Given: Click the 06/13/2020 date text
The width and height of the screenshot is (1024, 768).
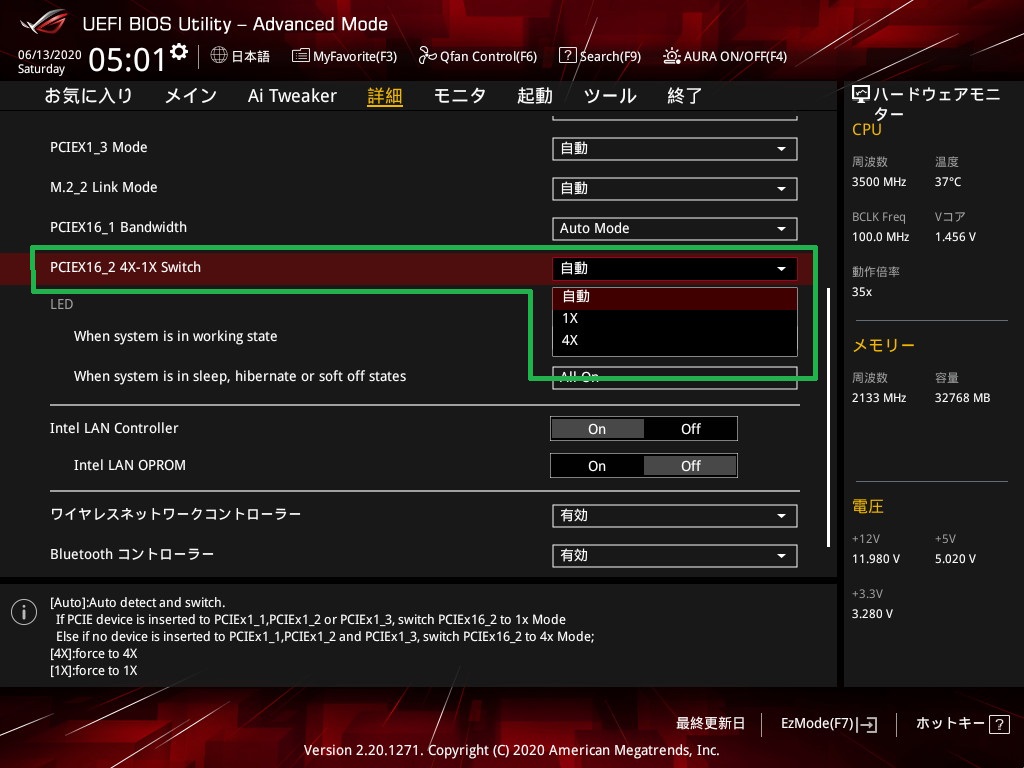Looking at the screenshot, I should pos(50,55).
